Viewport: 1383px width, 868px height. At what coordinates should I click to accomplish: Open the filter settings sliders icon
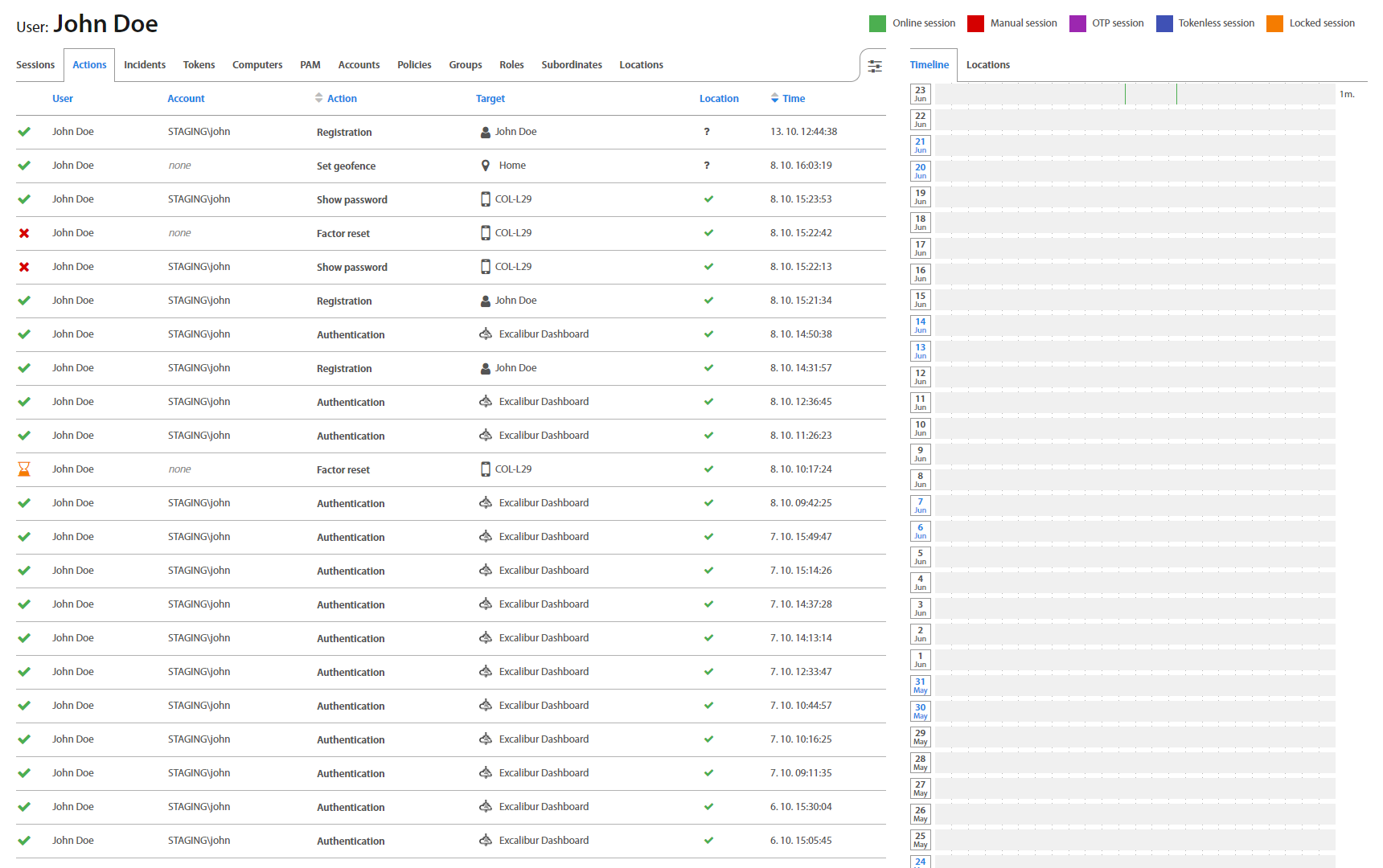pyautogui.click(x=875, y=66)
